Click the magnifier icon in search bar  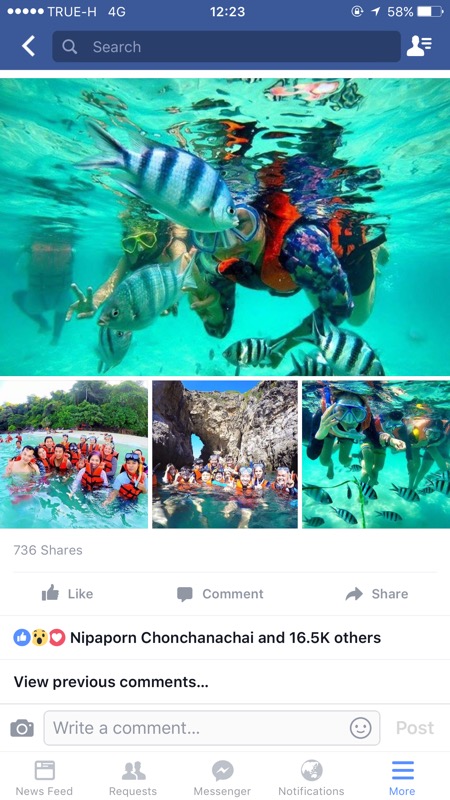[69, 47]
